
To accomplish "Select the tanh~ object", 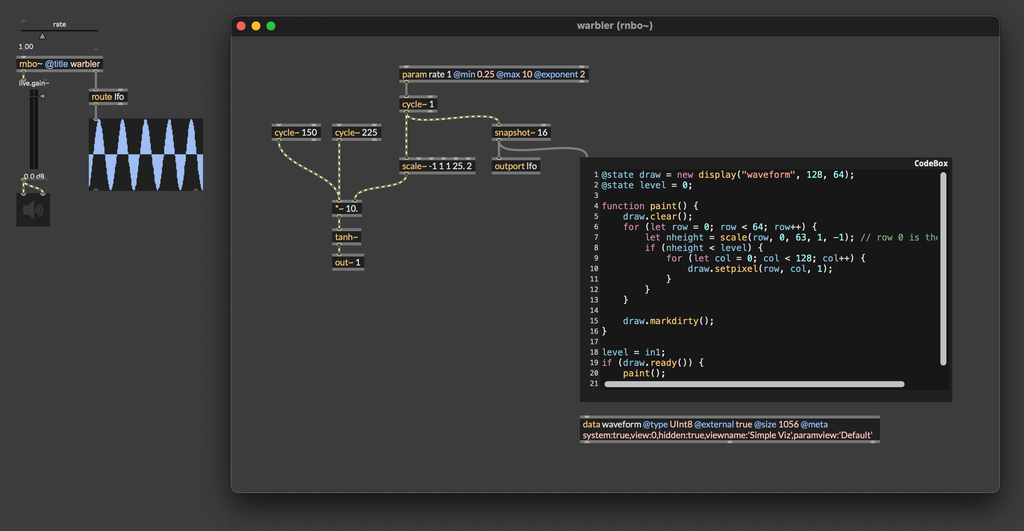I will point(347,237).
